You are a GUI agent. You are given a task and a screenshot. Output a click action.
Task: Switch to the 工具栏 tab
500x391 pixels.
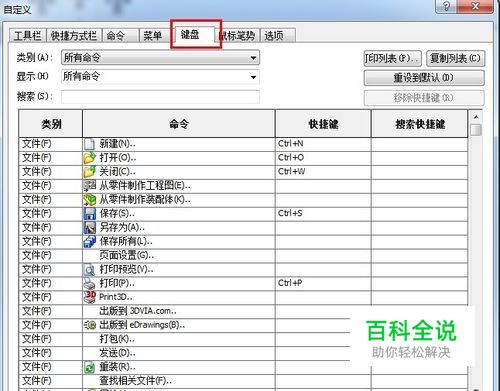pos(27,36)
